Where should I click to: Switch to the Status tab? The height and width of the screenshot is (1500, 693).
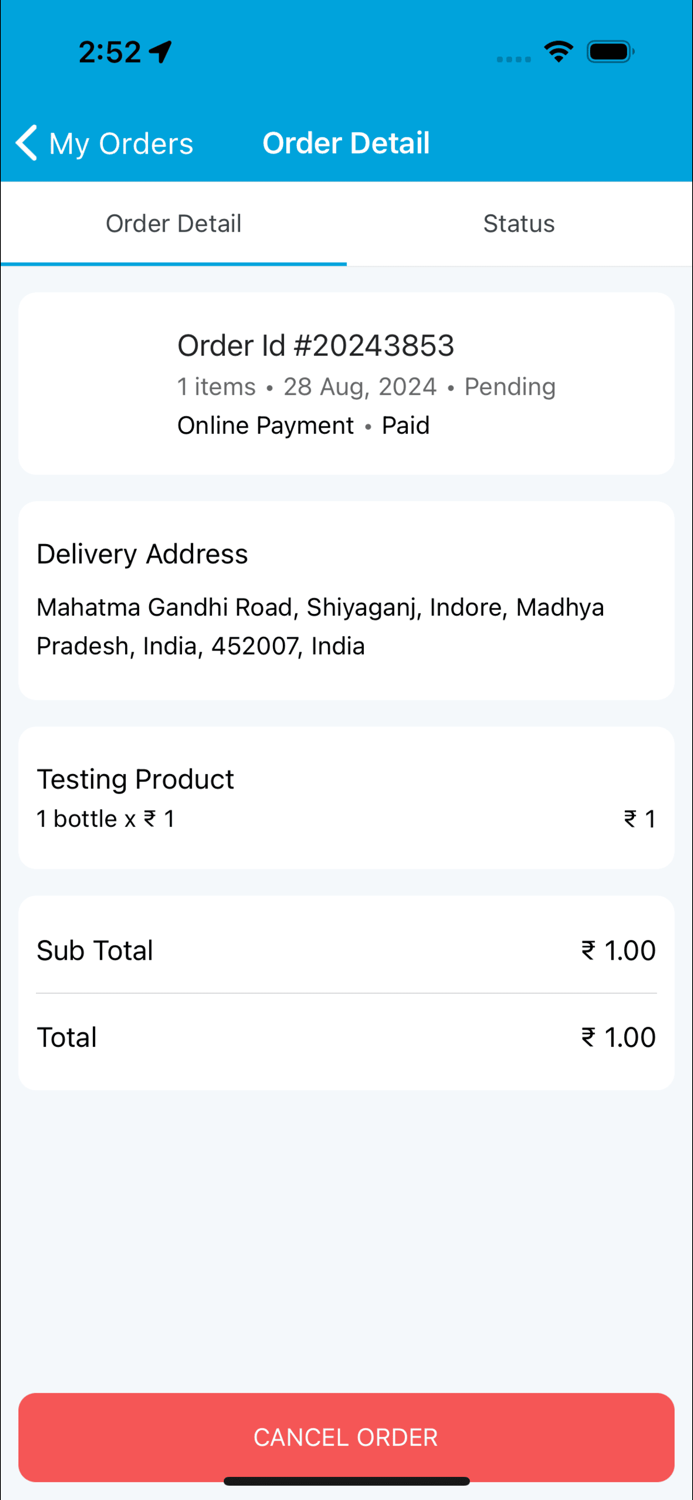tap(519, 224)
